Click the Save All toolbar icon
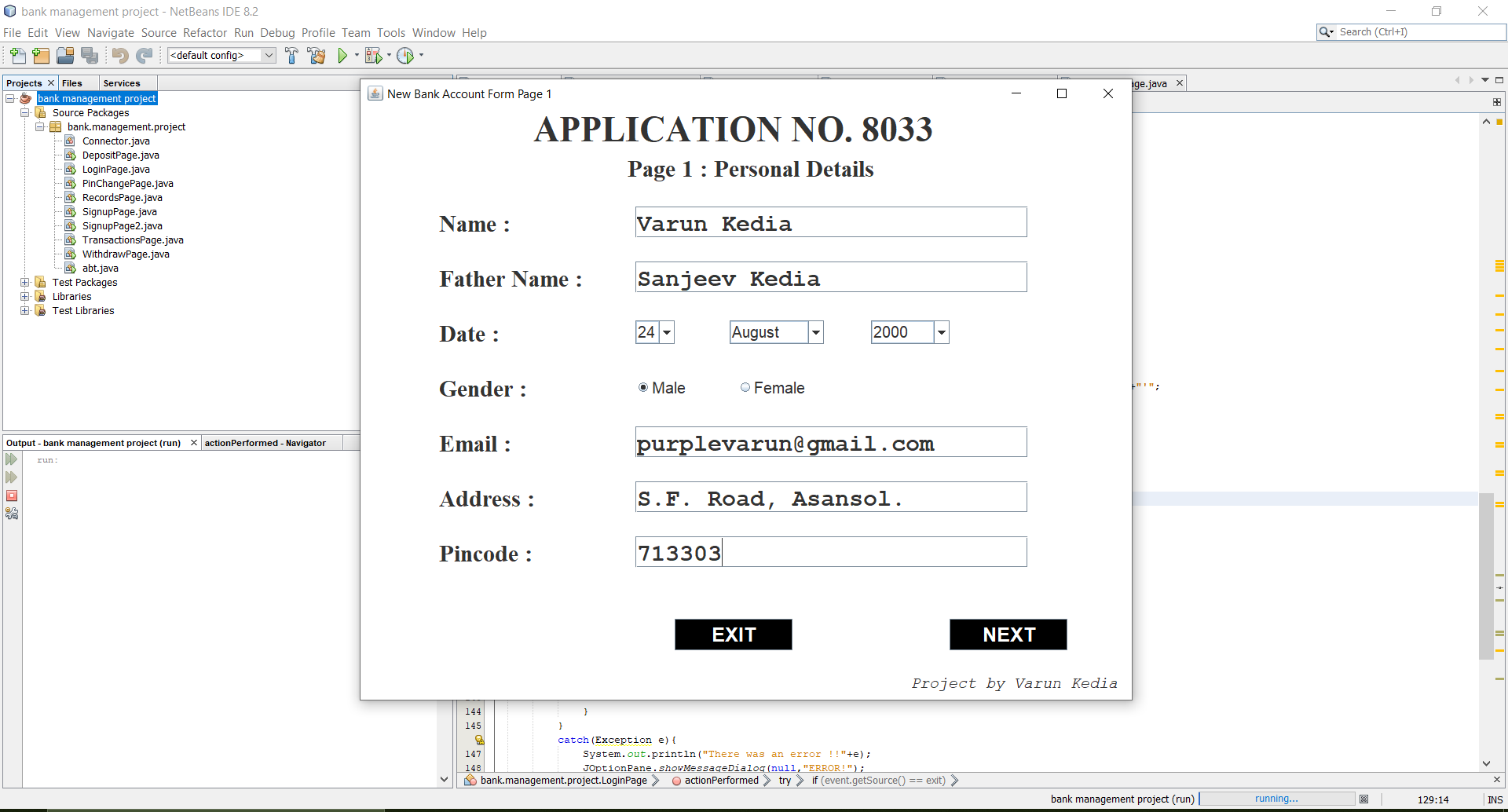The height and width of the screenshot is (812, 1508). pos(90,55)
